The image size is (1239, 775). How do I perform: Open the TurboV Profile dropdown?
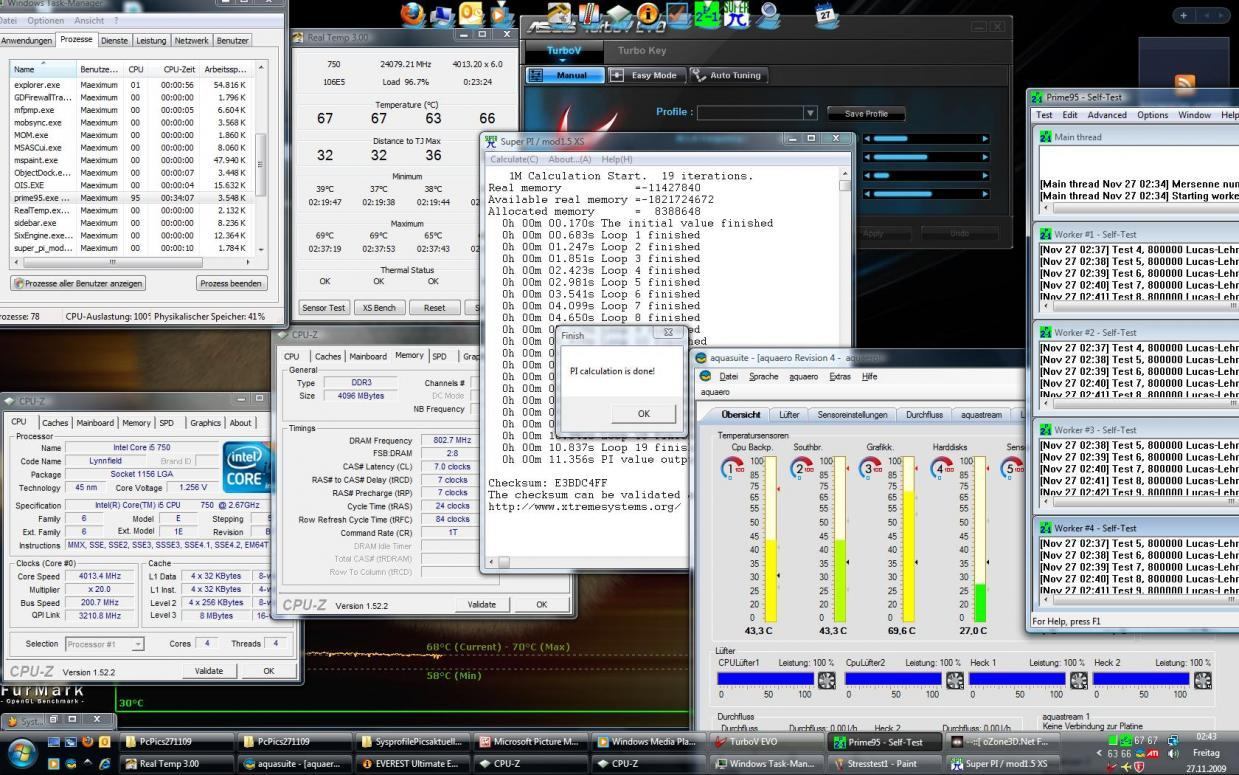point(810,113)
